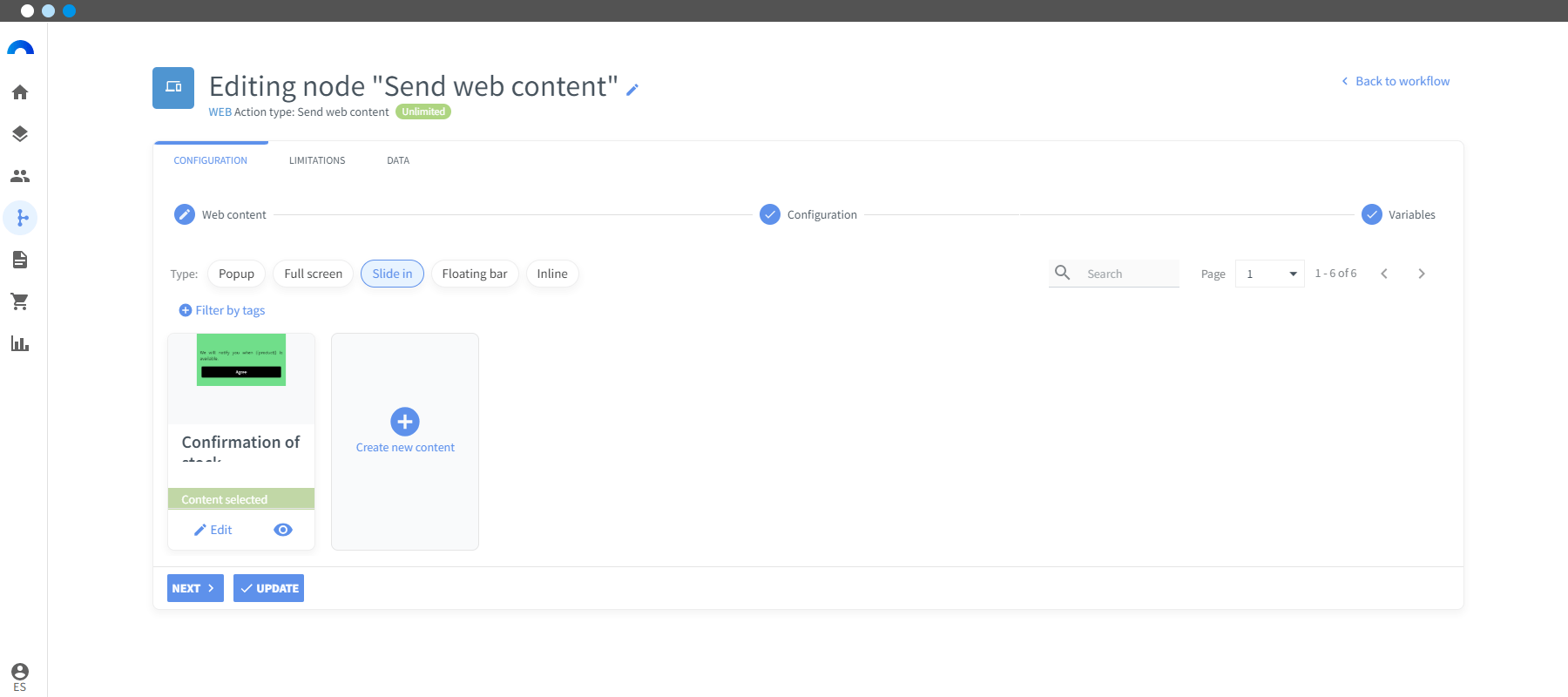Go to next page with right chevron
Screen dimensions: 1568x697
point(1422,274)
